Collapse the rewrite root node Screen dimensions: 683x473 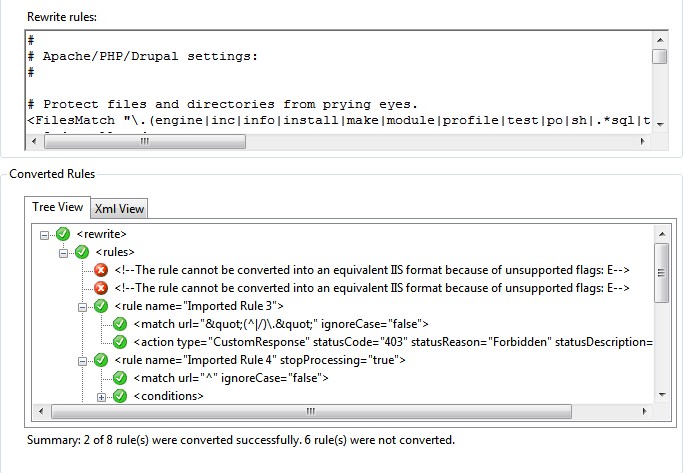[44, 234]
